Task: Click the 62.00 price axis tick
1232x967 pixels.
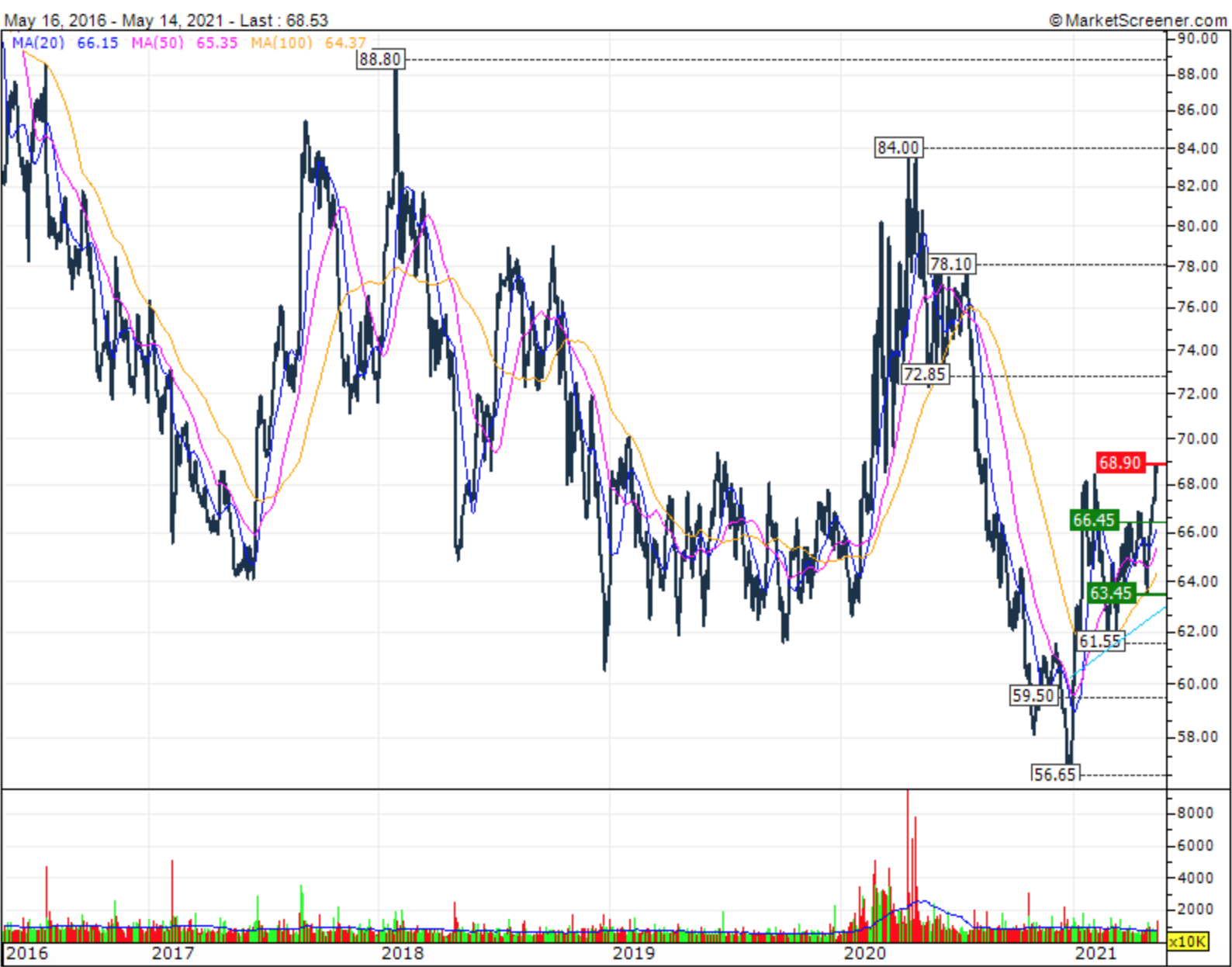Action: (1198, 631)
